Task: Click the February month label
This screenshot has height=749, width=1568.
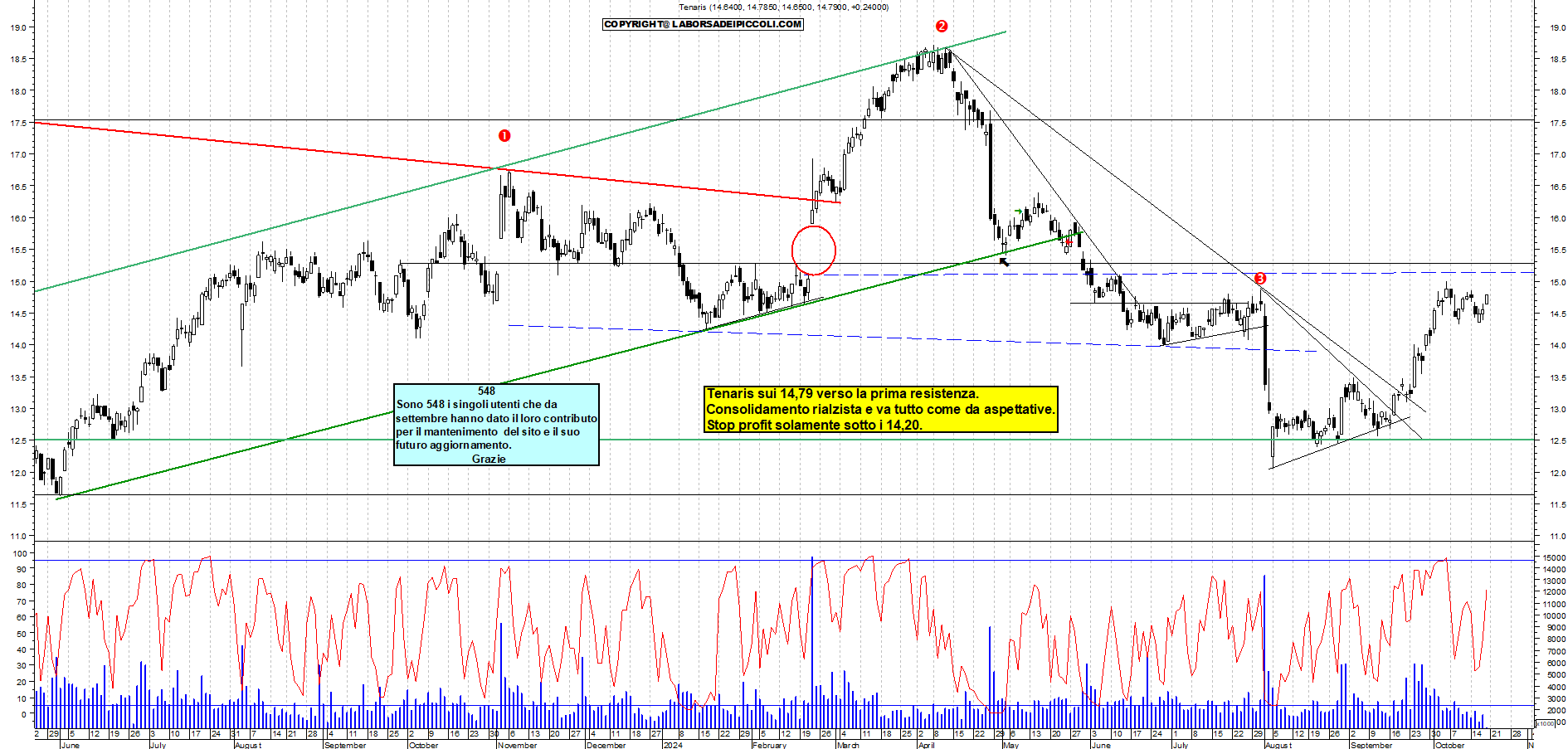Action: point(769,745)
